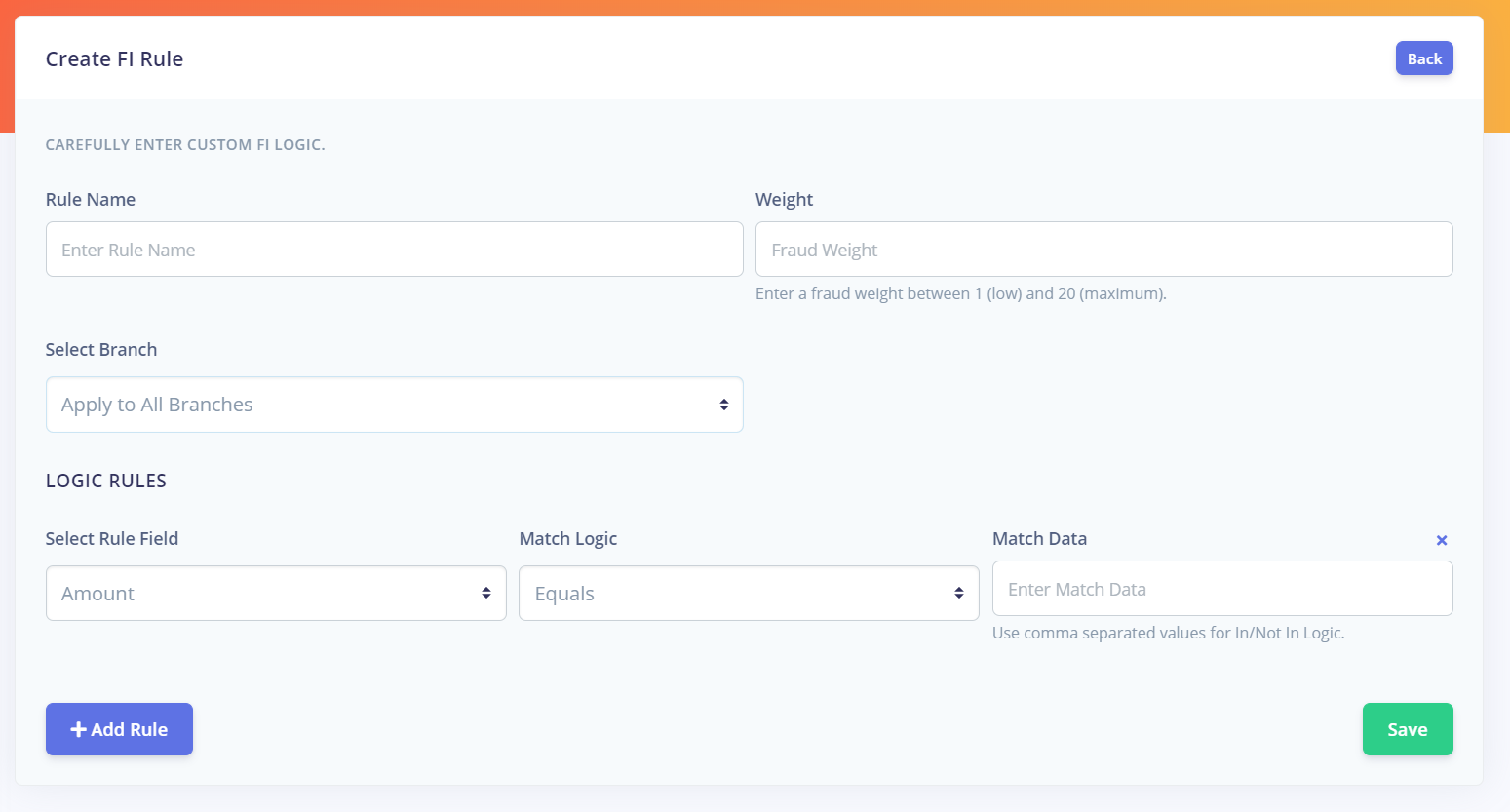Screen dimensions: 1510x812
Task: Click the Select Branch label
Action: [x=101, y=350]
